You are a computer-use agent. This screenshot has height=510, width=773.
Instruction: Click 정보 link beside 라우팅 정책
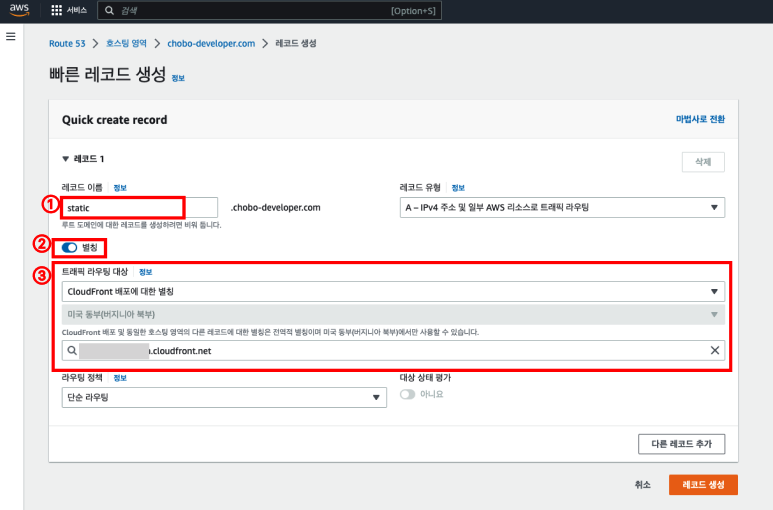click(120, 378)
